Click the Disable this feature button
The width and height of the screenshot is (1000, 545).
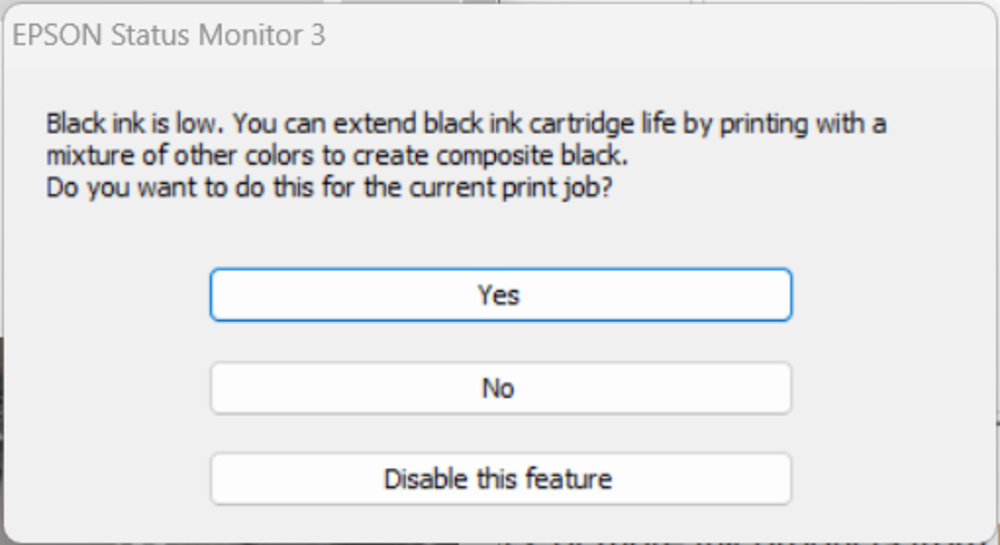[500, 479]
